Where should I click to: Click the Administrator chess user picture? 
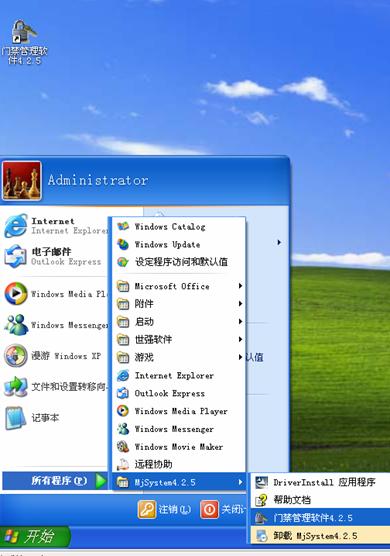tap(22, 181)
